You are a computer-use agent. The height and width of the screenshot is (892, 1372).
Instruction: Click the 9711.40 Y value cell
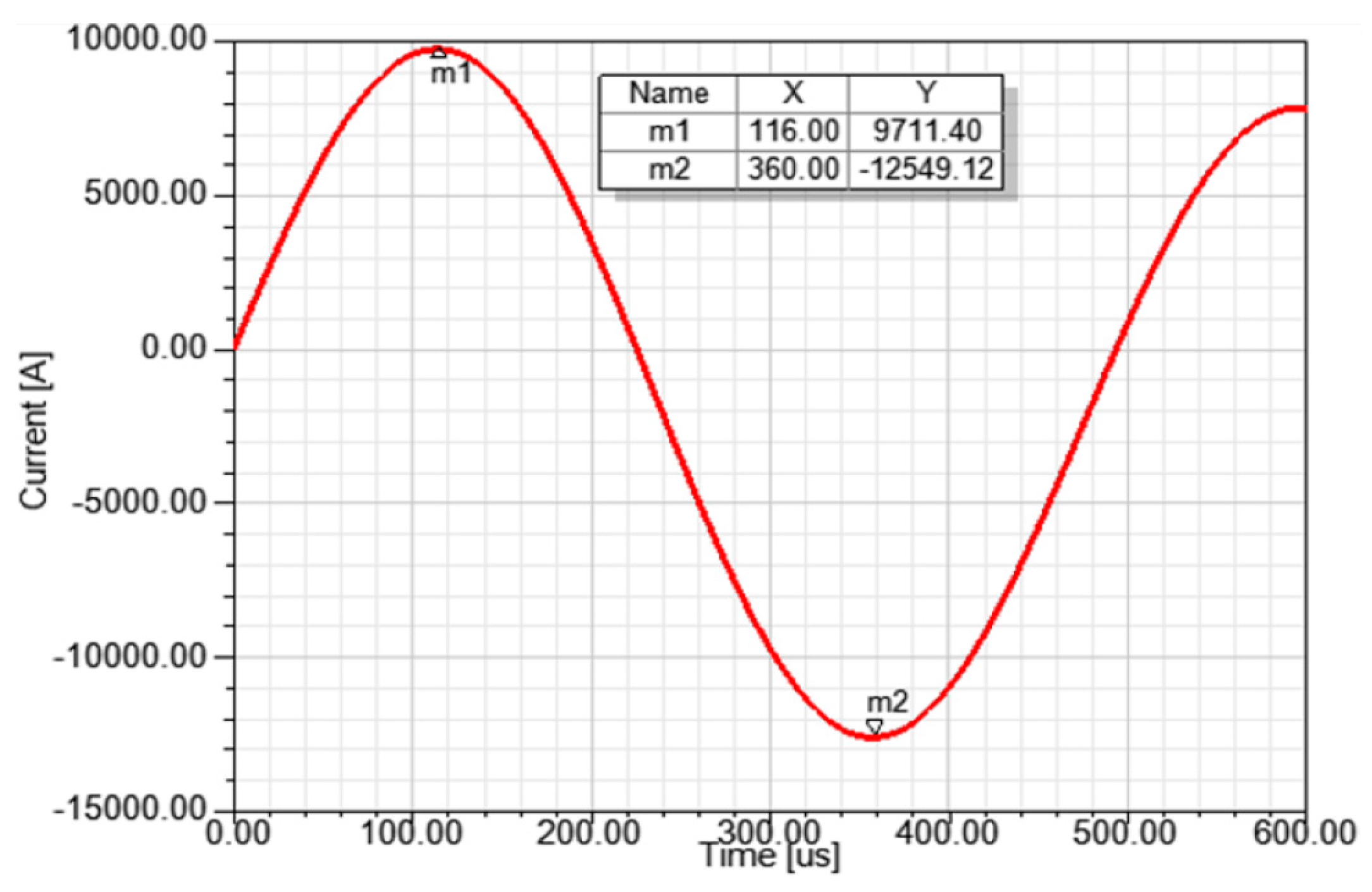tap(927, 132)
